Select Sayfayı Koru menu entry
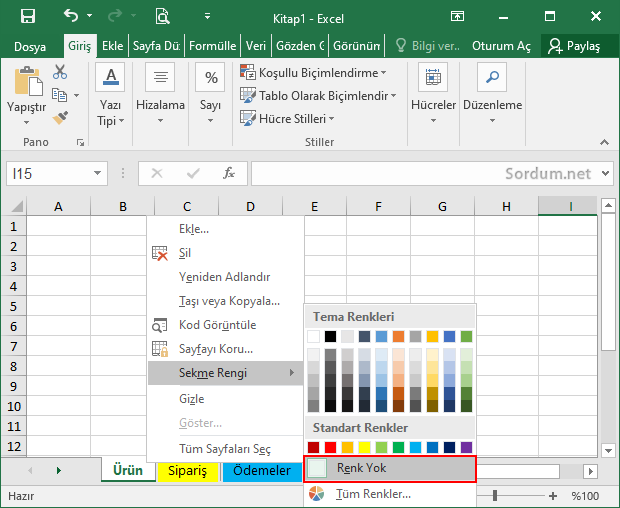Screen dimensions: 620x508 tap(225, 349)
